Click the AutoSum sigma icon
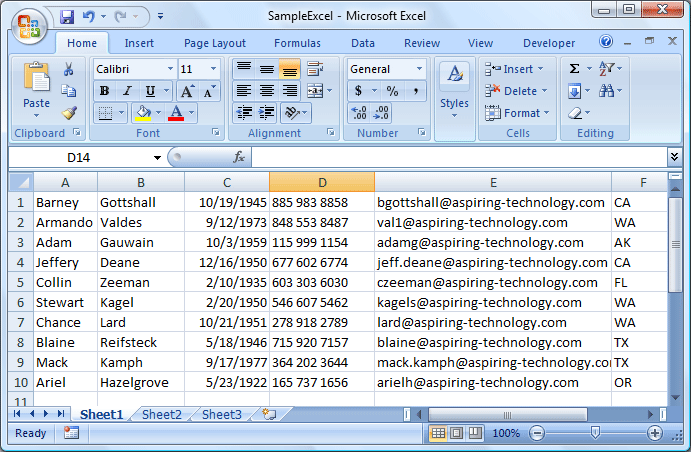 [574, 68]
